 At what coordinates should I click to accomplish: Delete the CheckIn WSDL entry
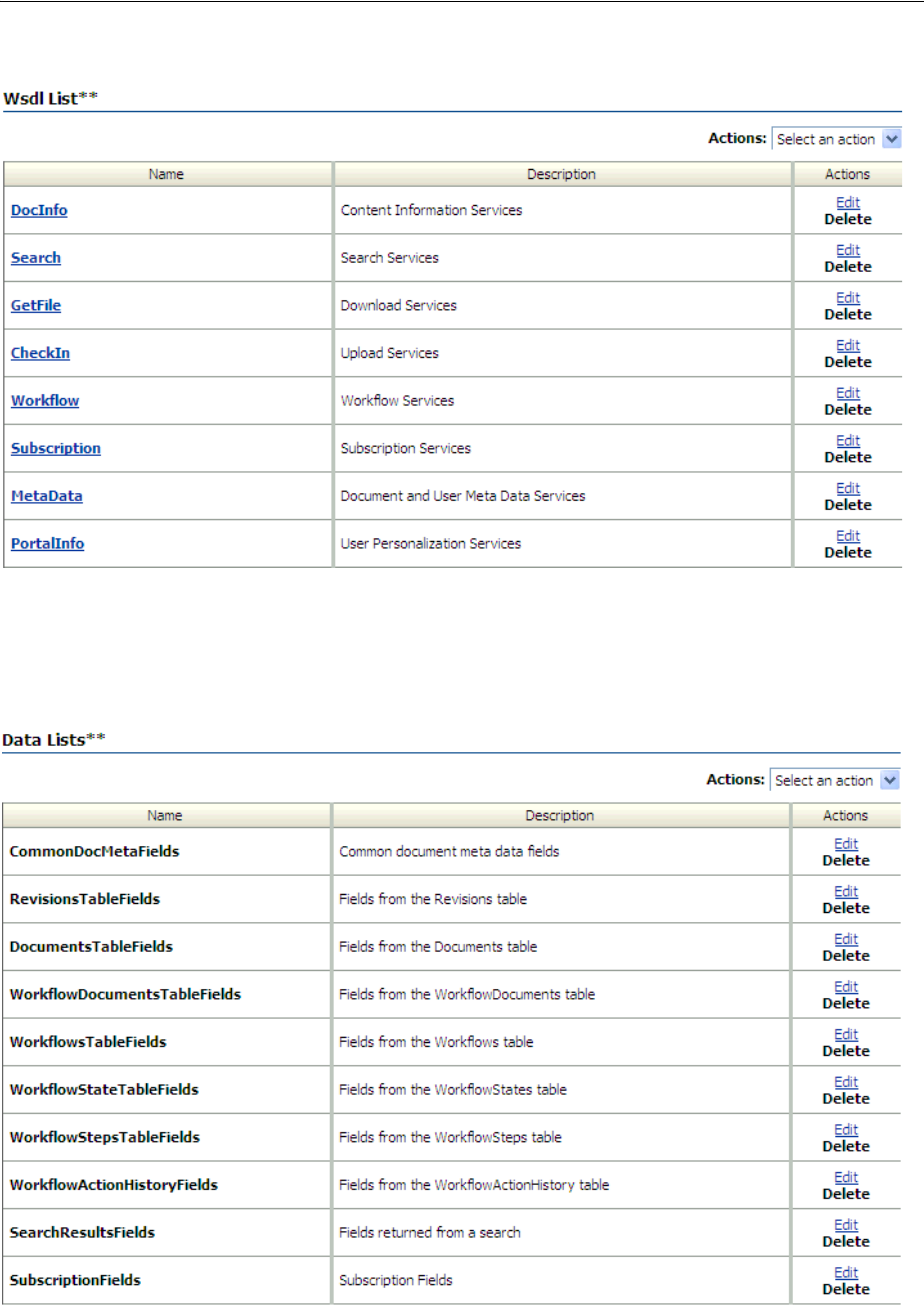848,362
